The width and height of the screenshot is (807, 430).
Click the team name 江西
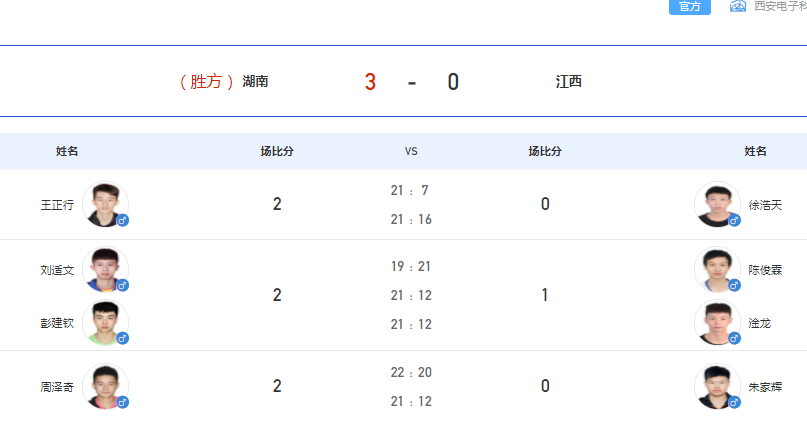[569, 81]
